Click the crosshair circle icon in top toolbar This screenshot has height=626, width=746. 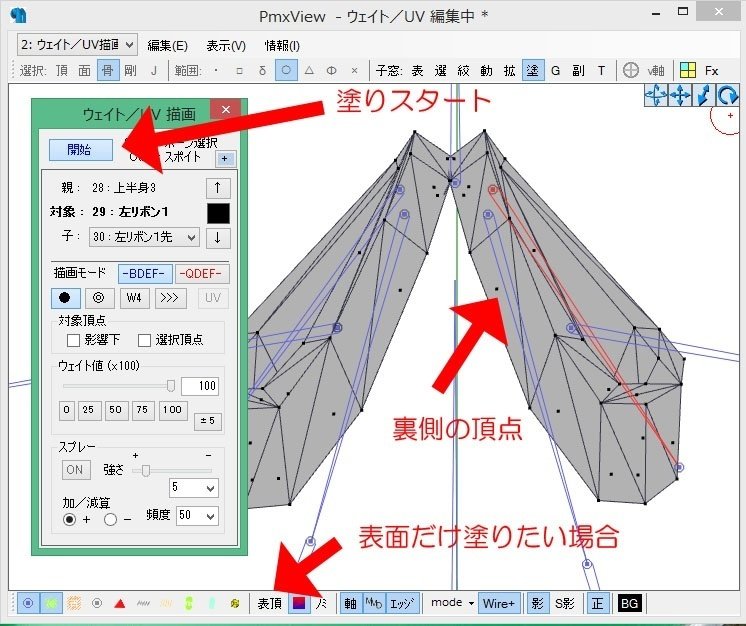coord(630,71)
